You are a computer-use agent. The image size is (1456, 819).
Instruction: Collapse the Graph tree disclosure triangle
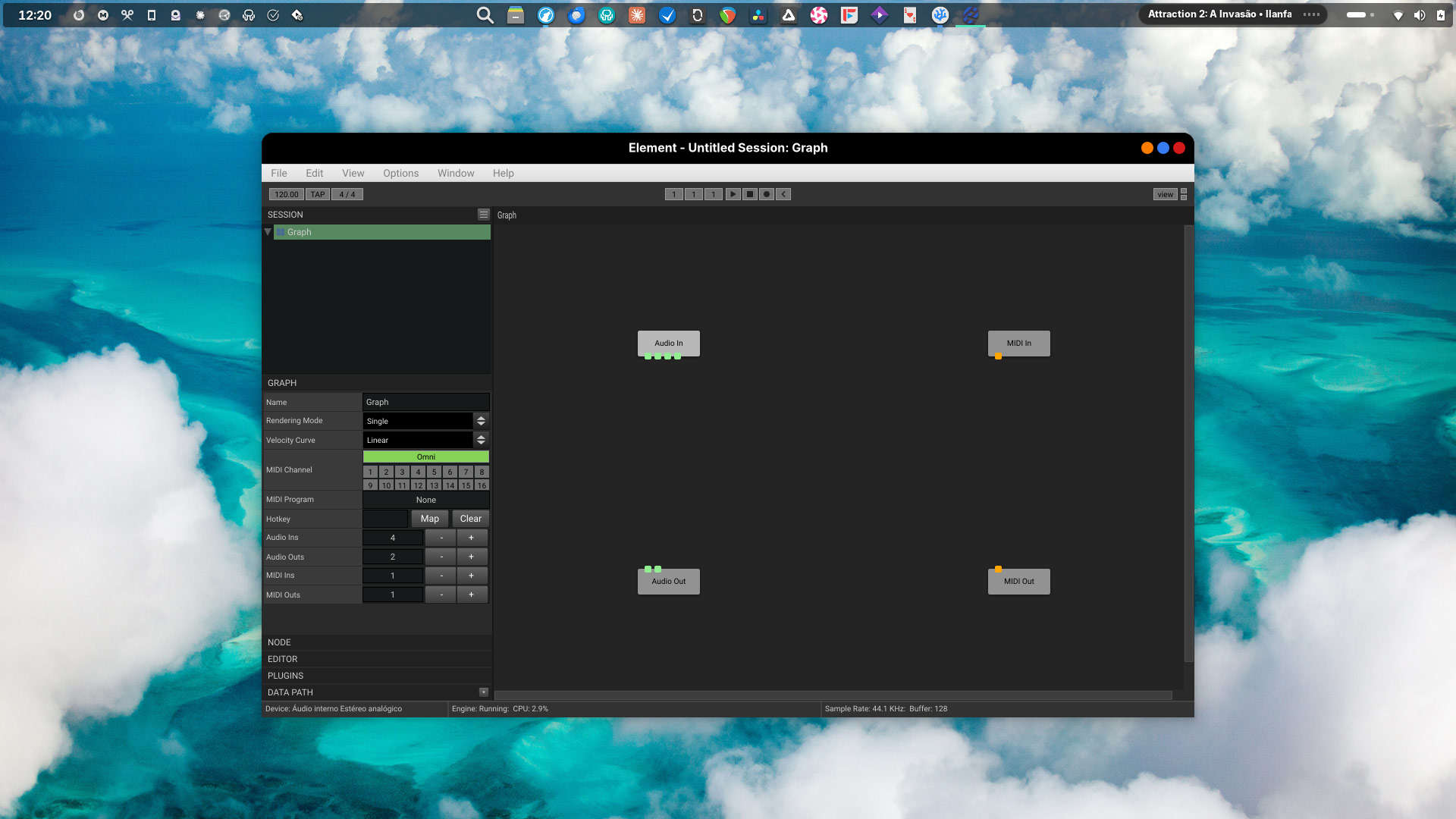click(268, 232)
